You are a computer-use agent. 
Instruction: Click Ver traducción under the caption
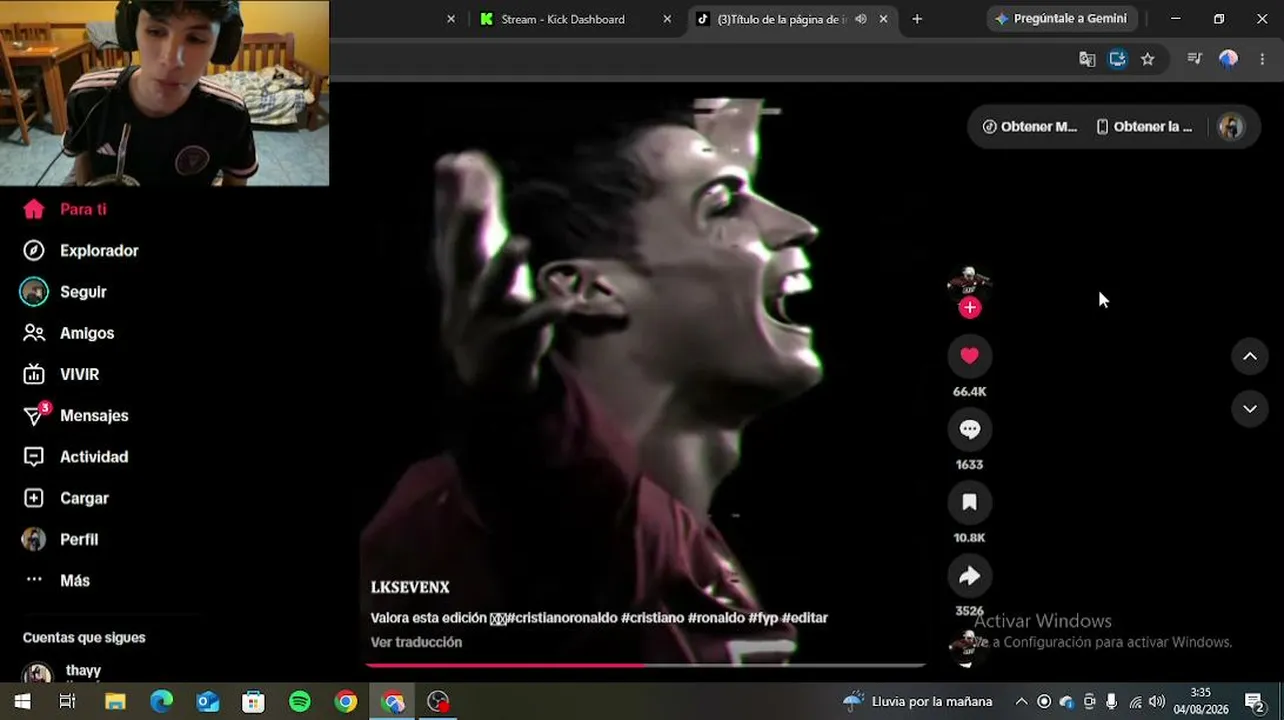(416, 642)
